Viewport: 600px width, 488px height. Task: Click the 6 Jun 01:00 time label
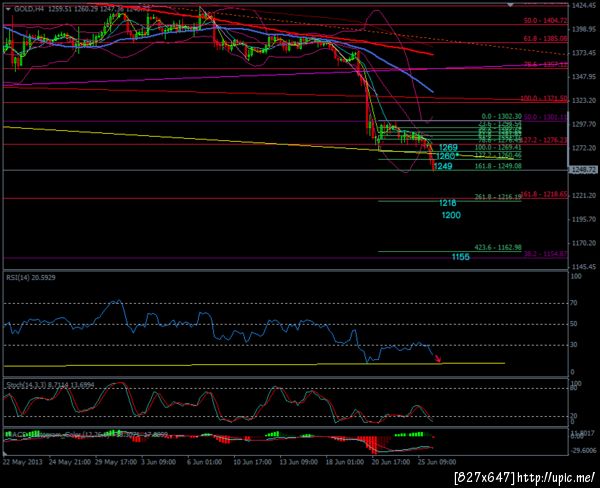pos(205,462)
